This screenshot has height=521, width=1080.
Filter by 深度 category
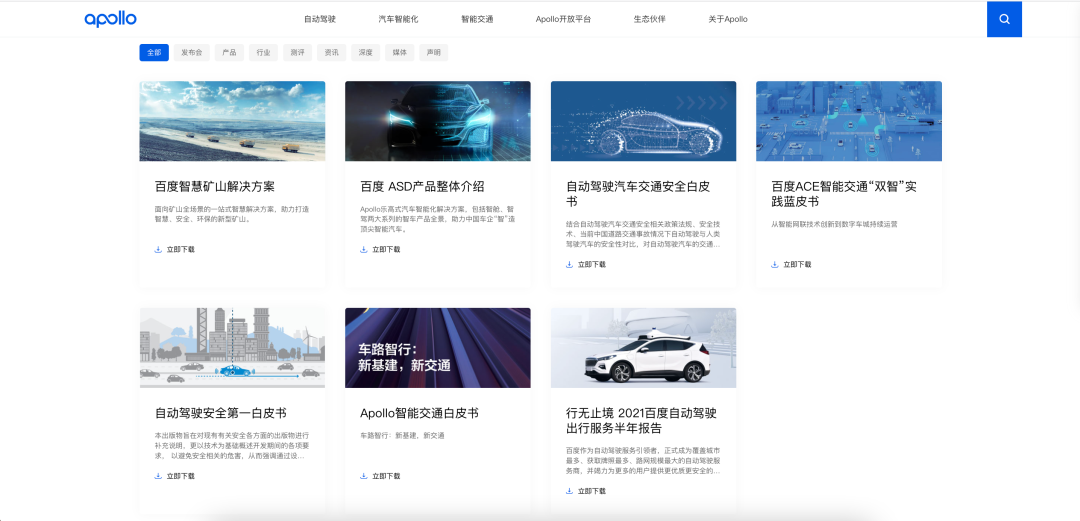[366, 52]
